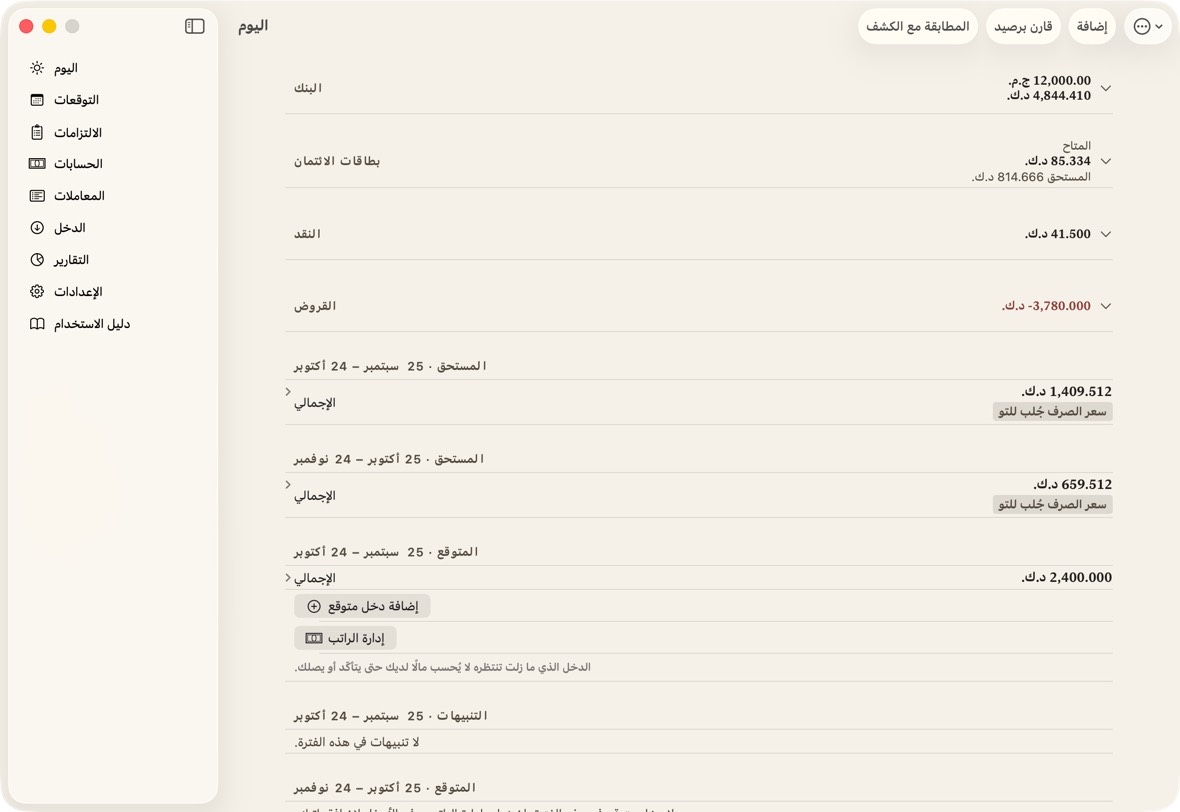Image resolution: width=1180 pixels, height=812 pixels.
Task: Click the 85.334 د.ك. available credit
Action: (1057, 161)
